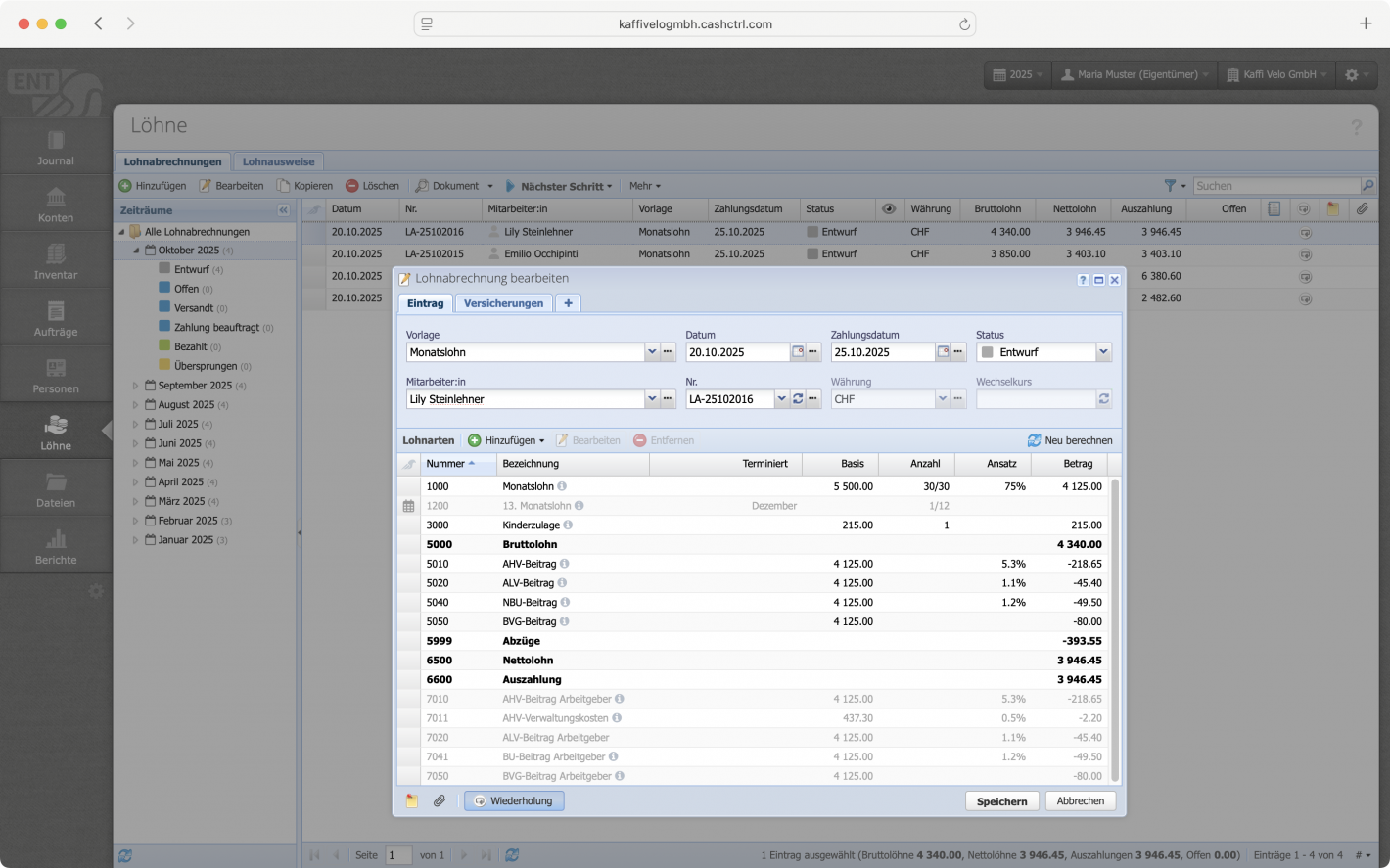Switch to the Versicherungen tab in the dialog

click(502, 302)
